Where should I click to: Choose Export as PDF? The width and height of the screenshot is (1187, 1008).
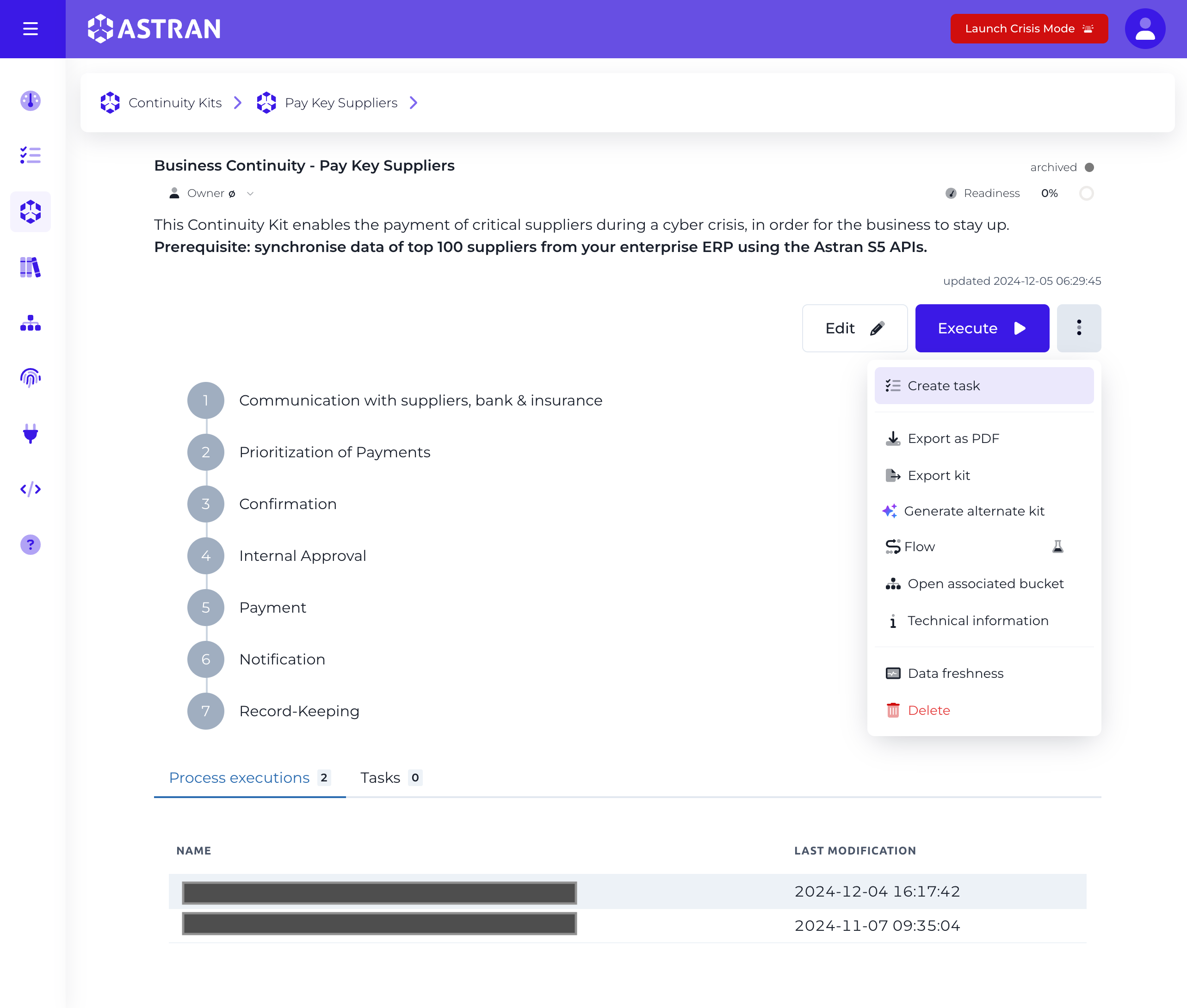(984, 438)
